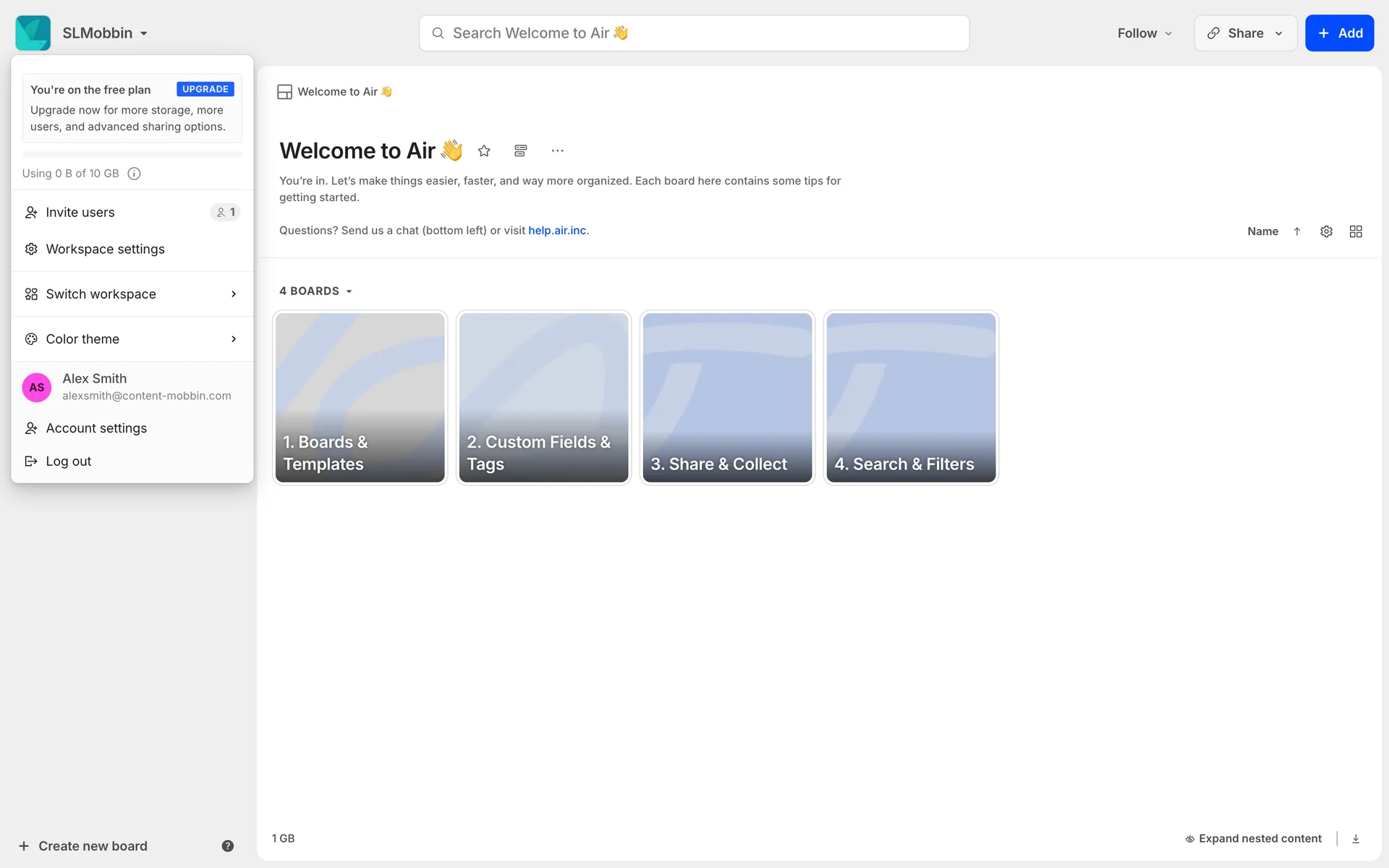Star the Welcome to Air board as favorite
Image resolution: width=1389 pixels, height=868 pixels.
[484, 150]
